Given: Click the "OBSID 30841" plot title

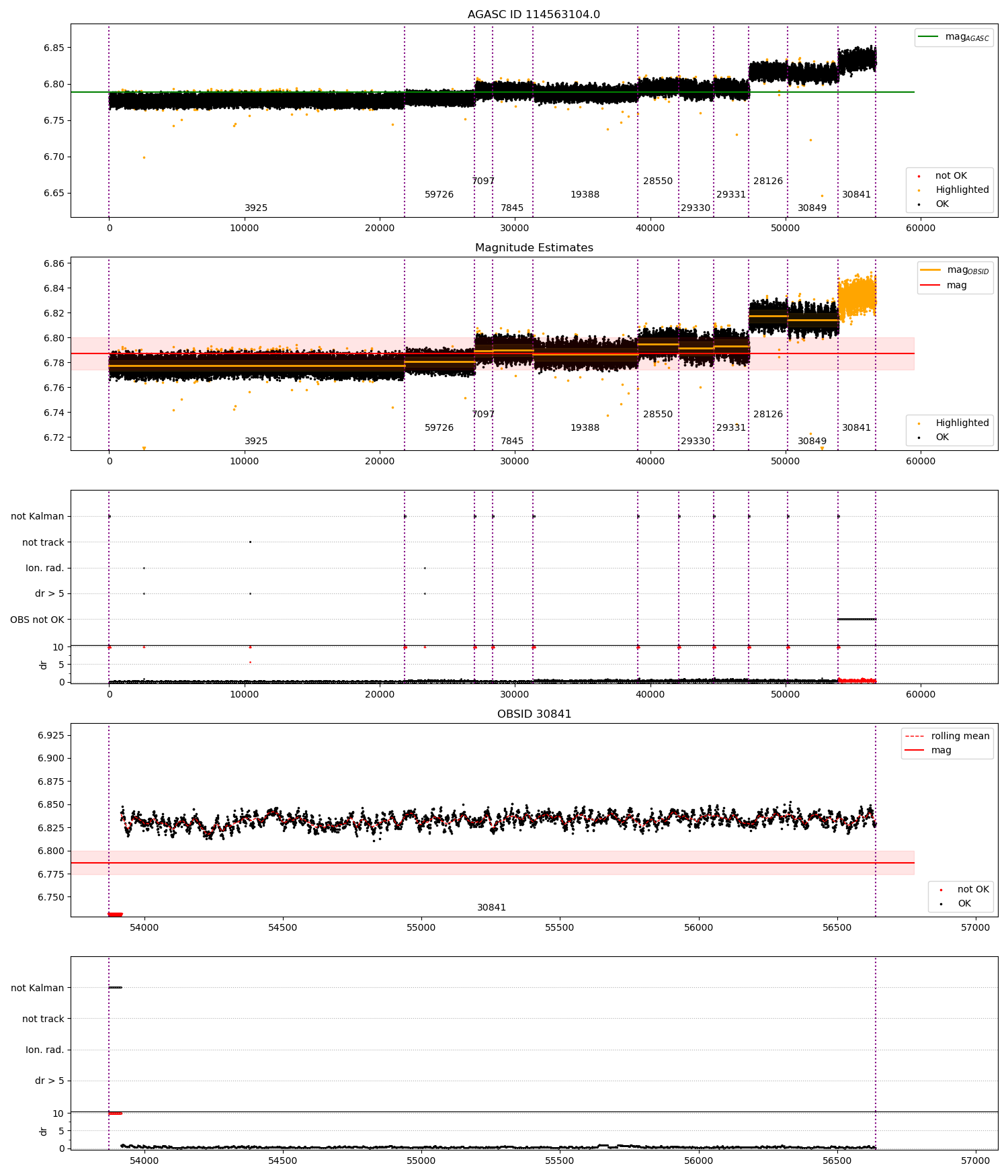Looking at the screenshot, I should (534, 714).
